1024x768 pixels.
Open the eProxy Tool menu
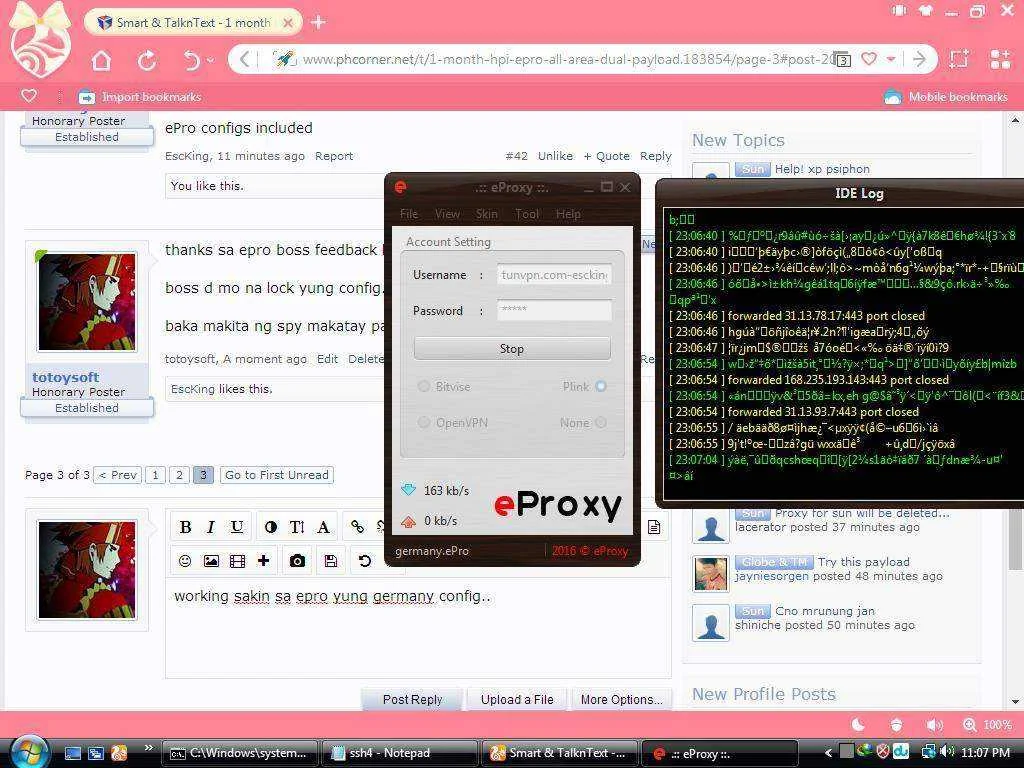coord(527,214)
